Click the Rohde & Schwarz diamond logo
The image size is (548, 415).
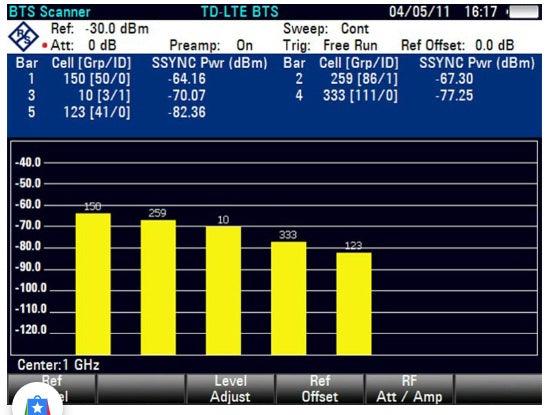[x=23, y=36]
